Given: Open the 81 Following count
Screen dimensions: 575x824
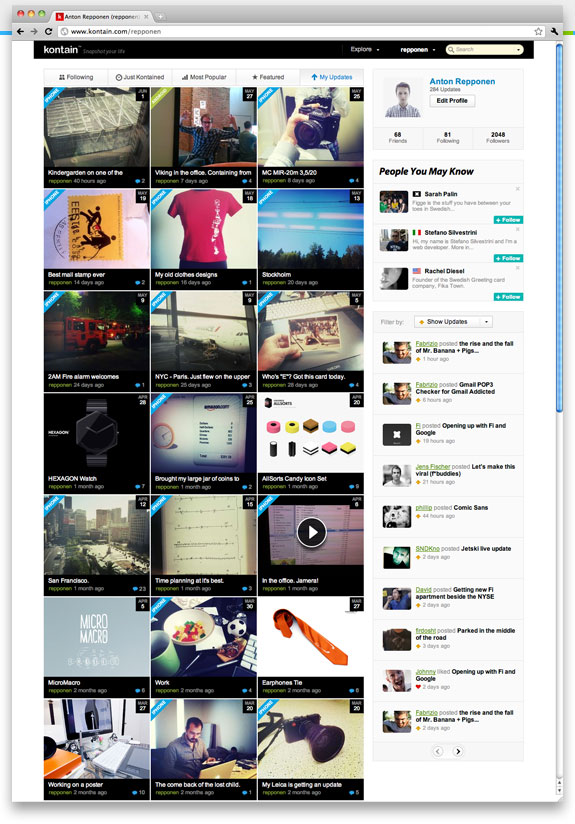Looking at the screenshot, I should click(x=448, y=138).
